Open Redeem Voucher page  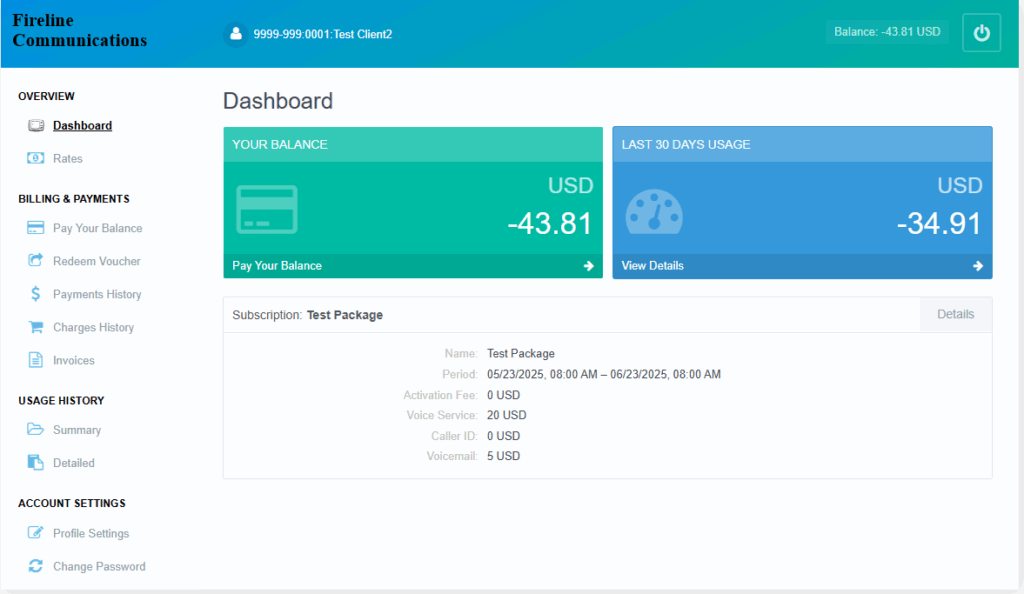click(97, 261)
